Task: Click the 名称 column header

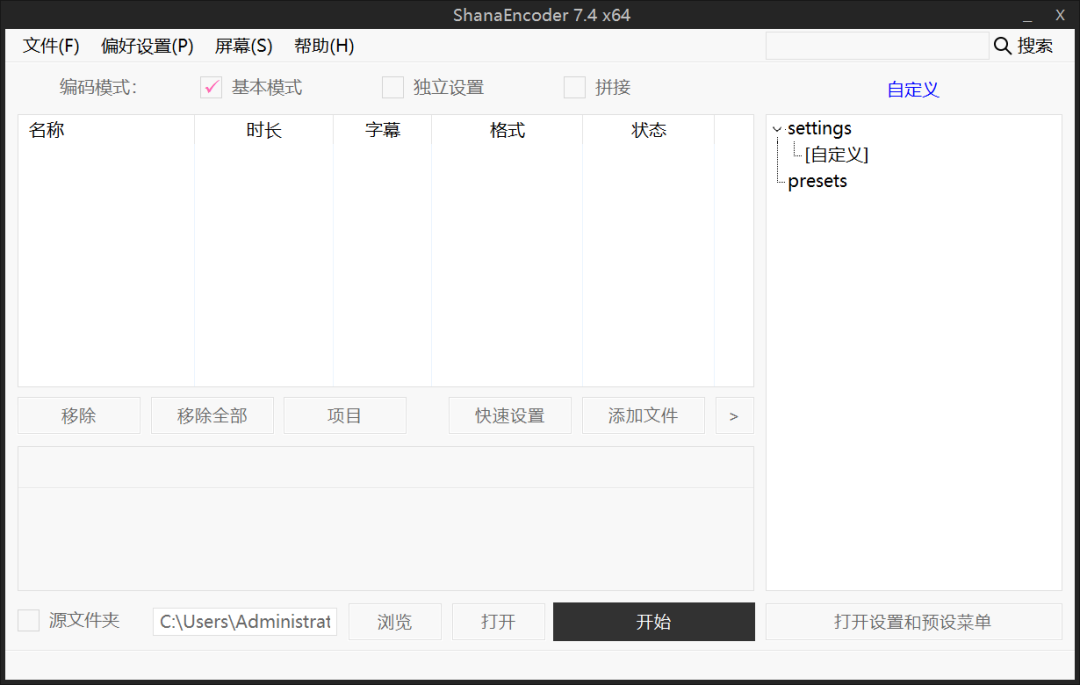Action: point(46,129)
